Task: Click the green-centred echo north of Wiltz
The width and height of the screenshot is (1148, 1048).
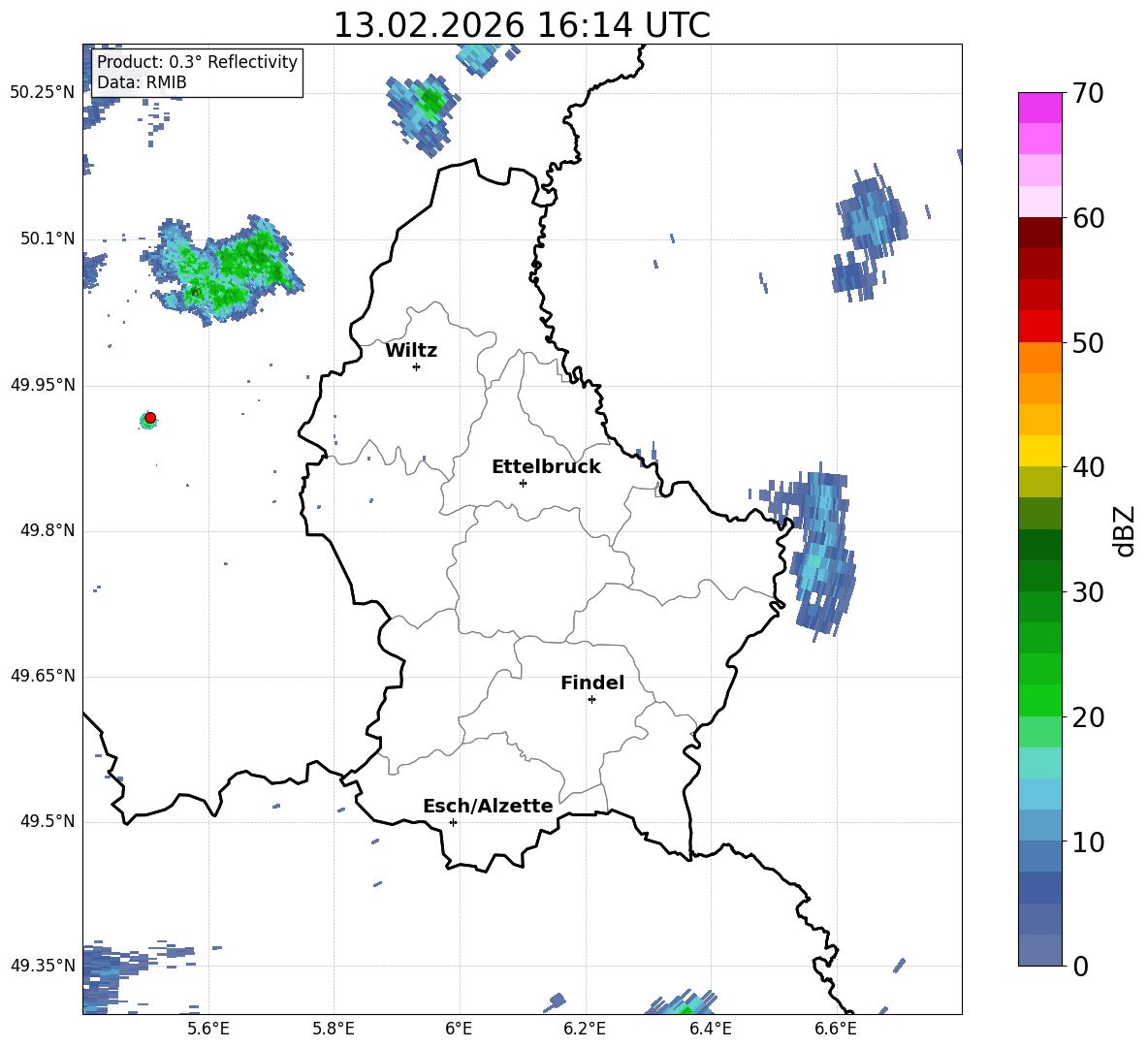Action: click(423, 113)
